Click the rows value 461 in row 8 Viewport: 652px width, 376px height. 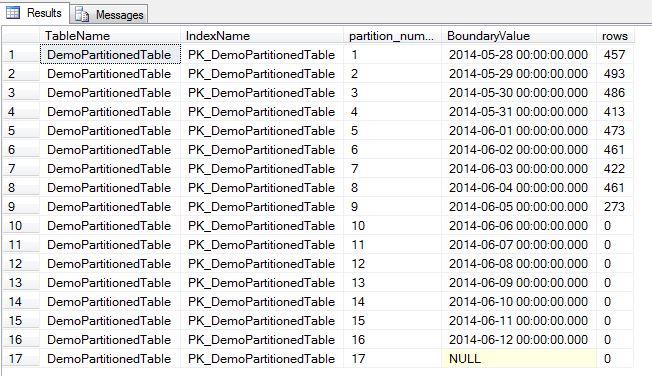[x=615, y=188]
